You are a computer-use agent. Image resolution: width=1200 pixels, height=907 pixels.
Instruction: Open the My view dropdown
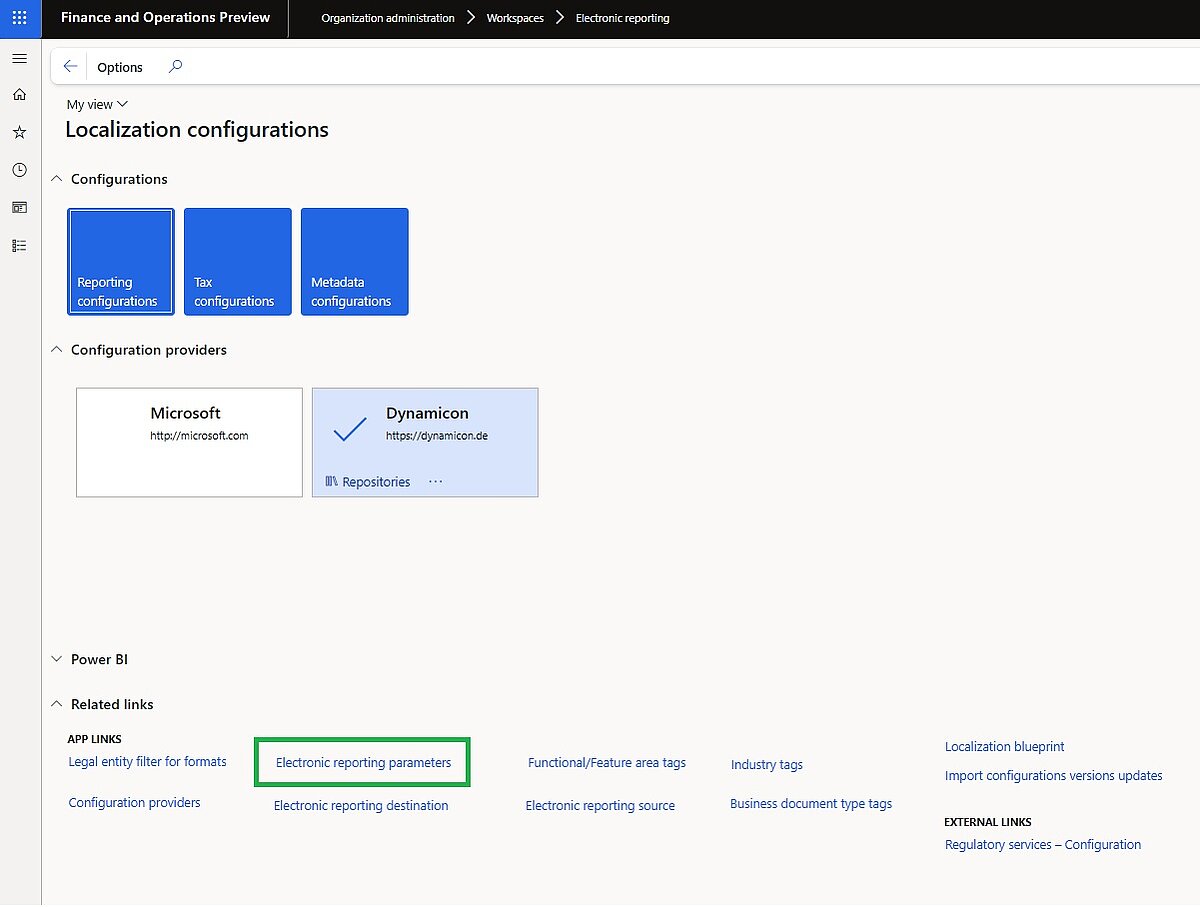click(97, 104)
